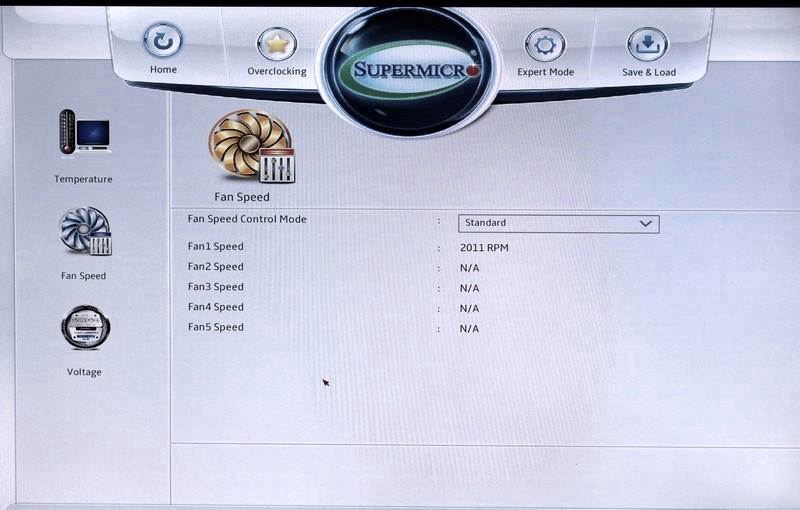Open Save & Load download icon

647,45
